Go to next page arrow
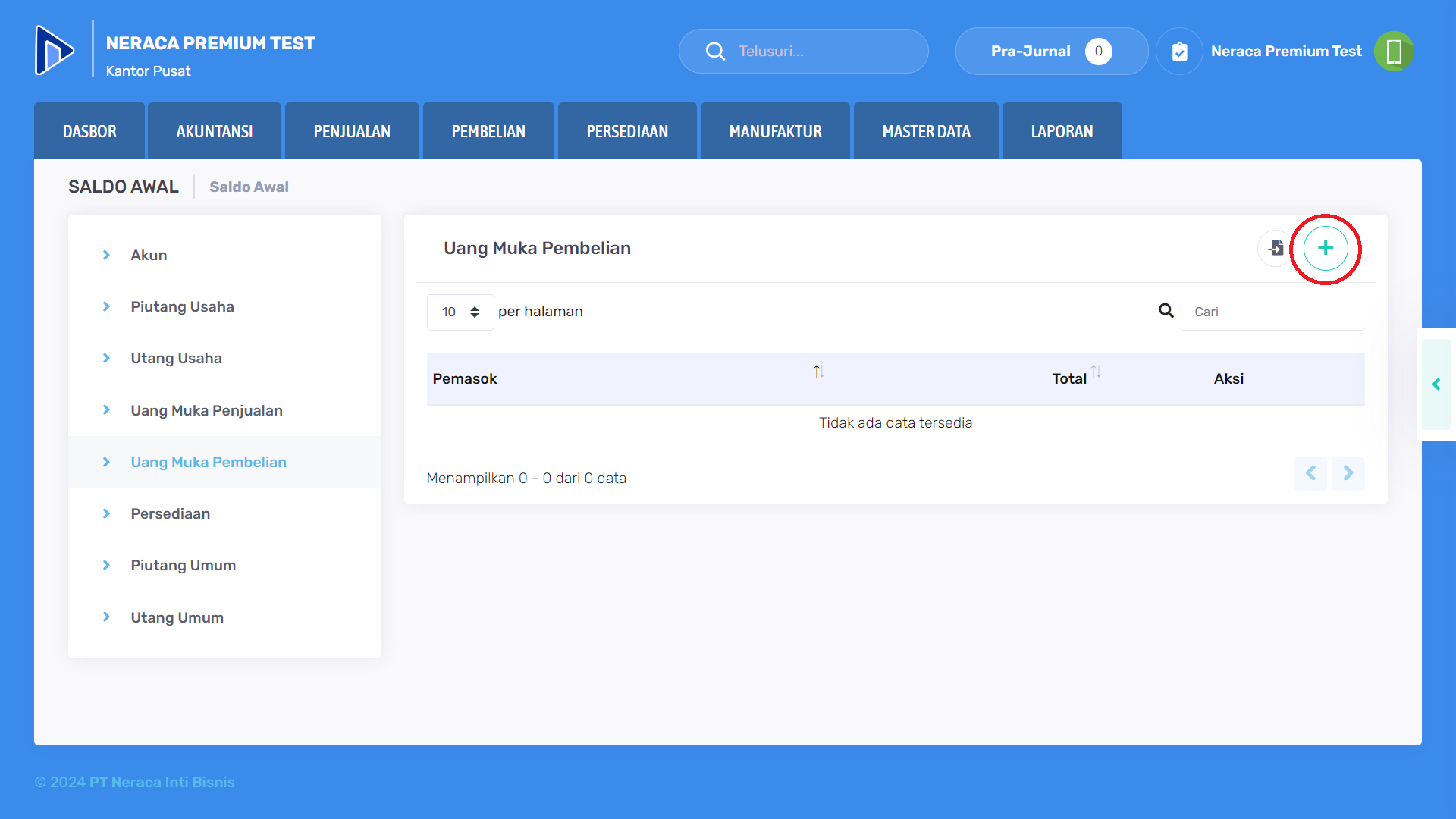This screenshot has height=819, width=1456. coord(1348,473)
